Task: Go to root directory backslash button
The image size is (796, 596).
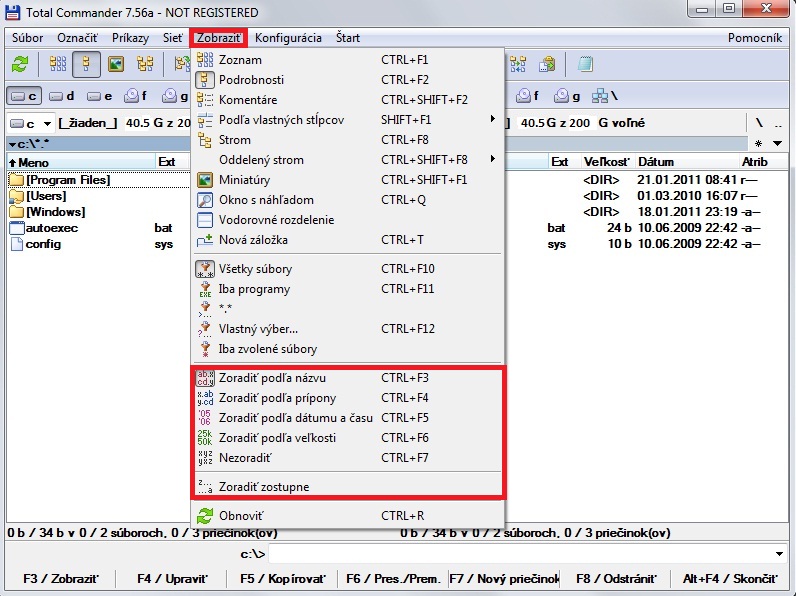Action: pos(759,123)
